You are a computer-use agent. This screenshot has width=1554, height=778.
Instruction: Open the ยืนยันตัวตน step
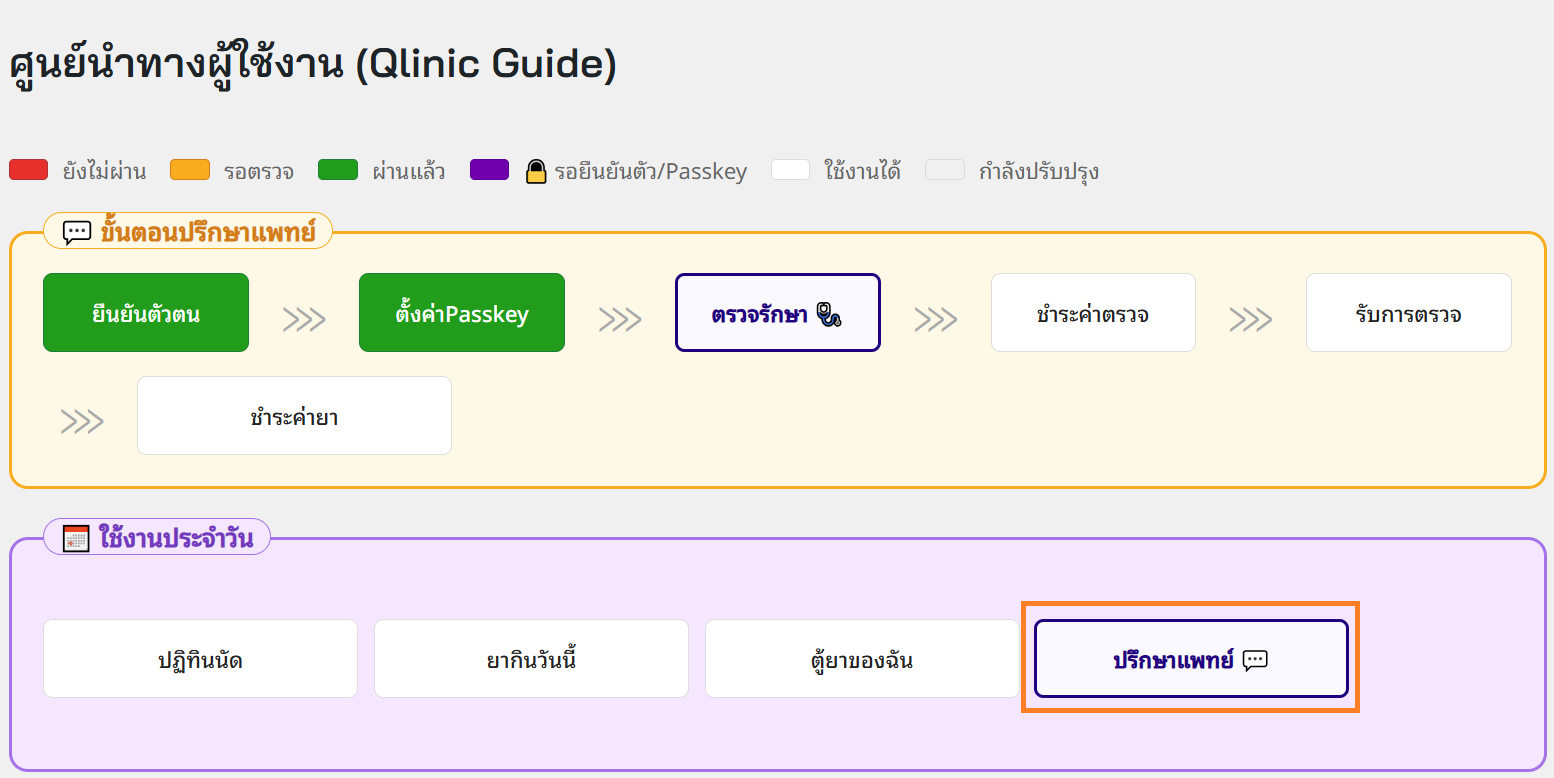click(146, 313)
